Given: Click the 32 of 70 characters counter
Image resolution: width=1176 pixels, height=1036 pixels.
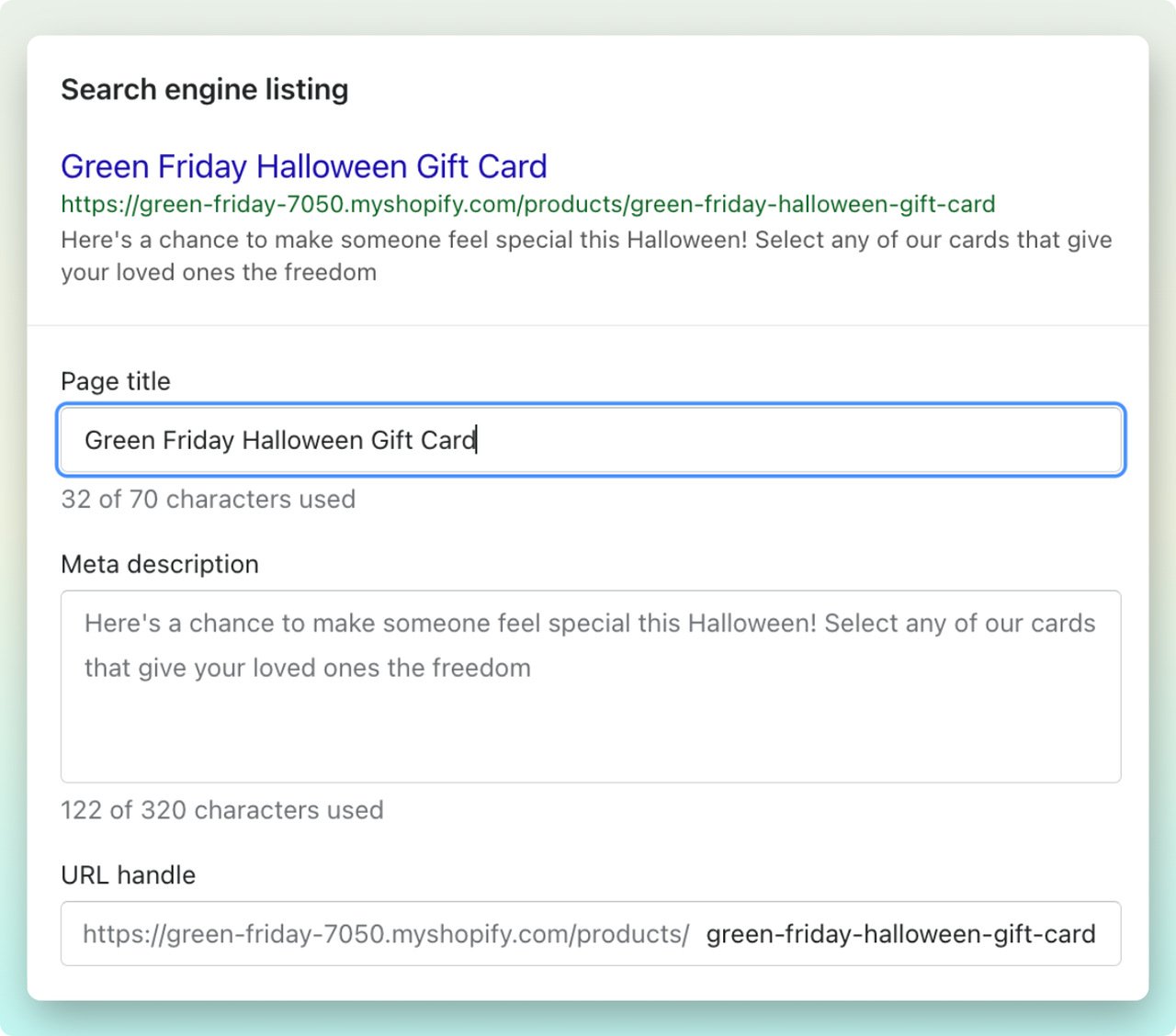Looking at the screenshot, I should (208, 500).
